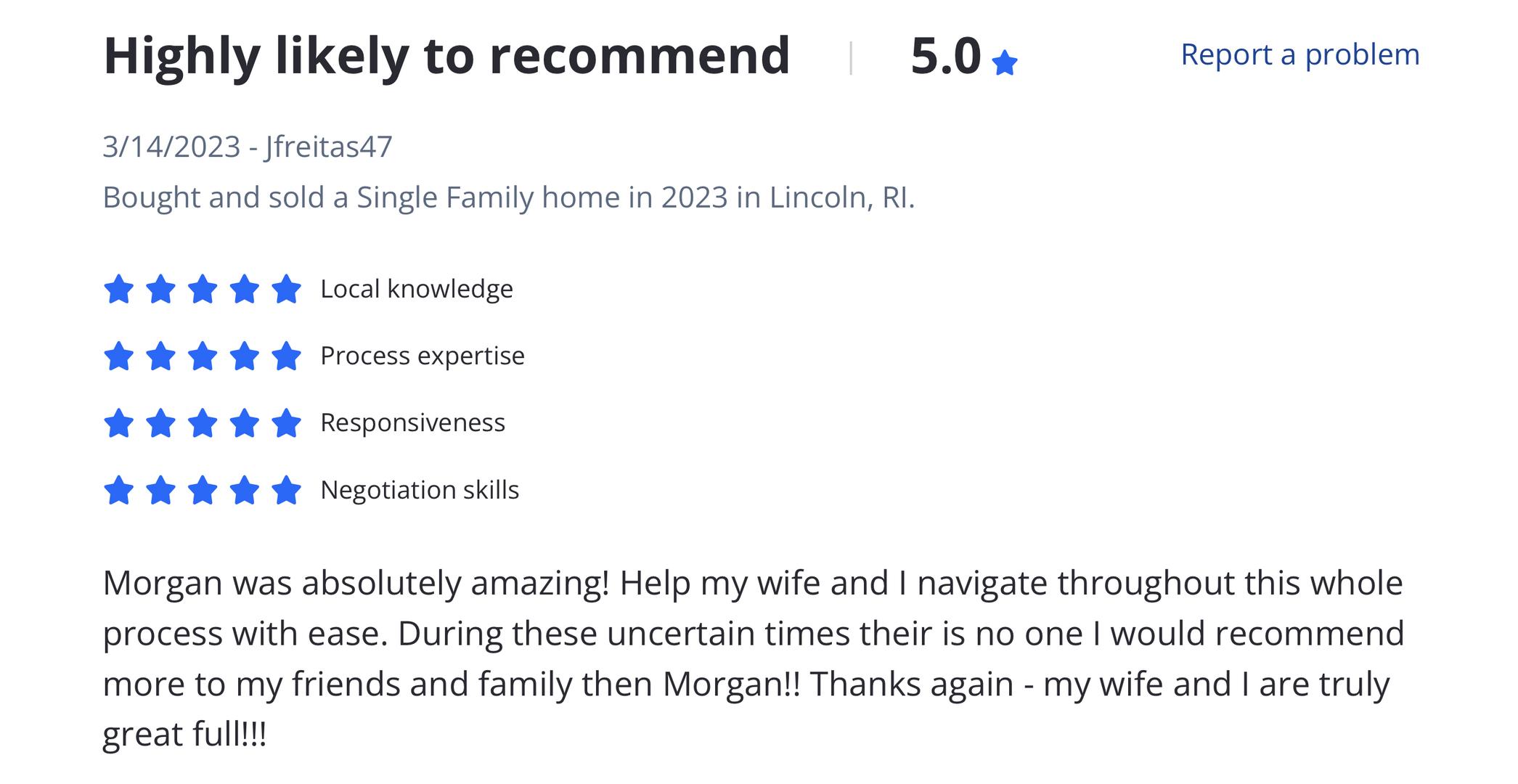
Task: Click second star in Responsiveness row
Action: (x=160, y=423)
